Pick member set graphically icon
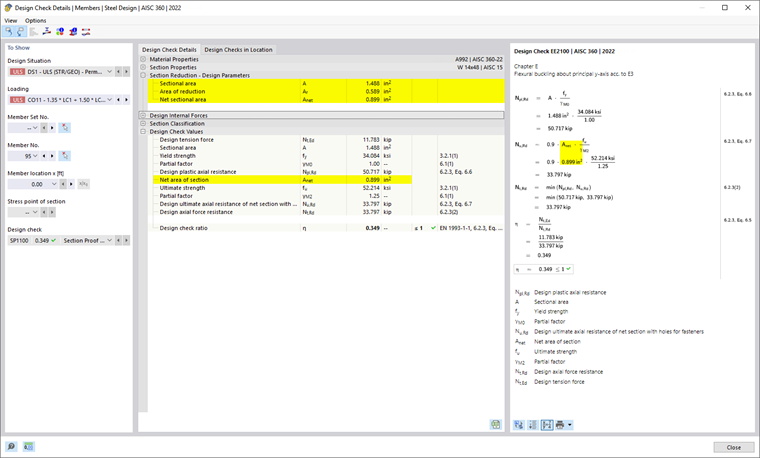 [x=64, y=128]
